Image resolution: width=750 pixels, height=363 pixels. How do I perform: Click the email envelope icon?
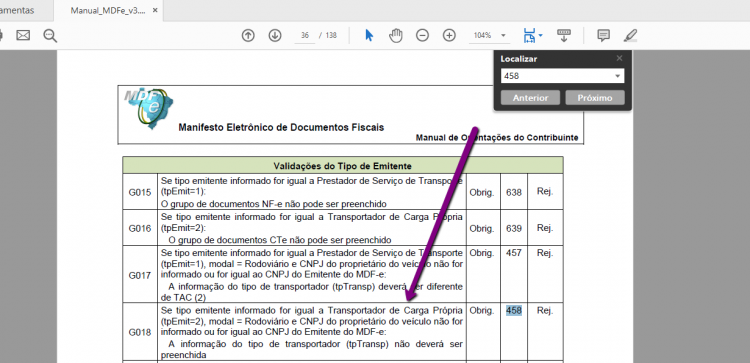coord(23,35)
